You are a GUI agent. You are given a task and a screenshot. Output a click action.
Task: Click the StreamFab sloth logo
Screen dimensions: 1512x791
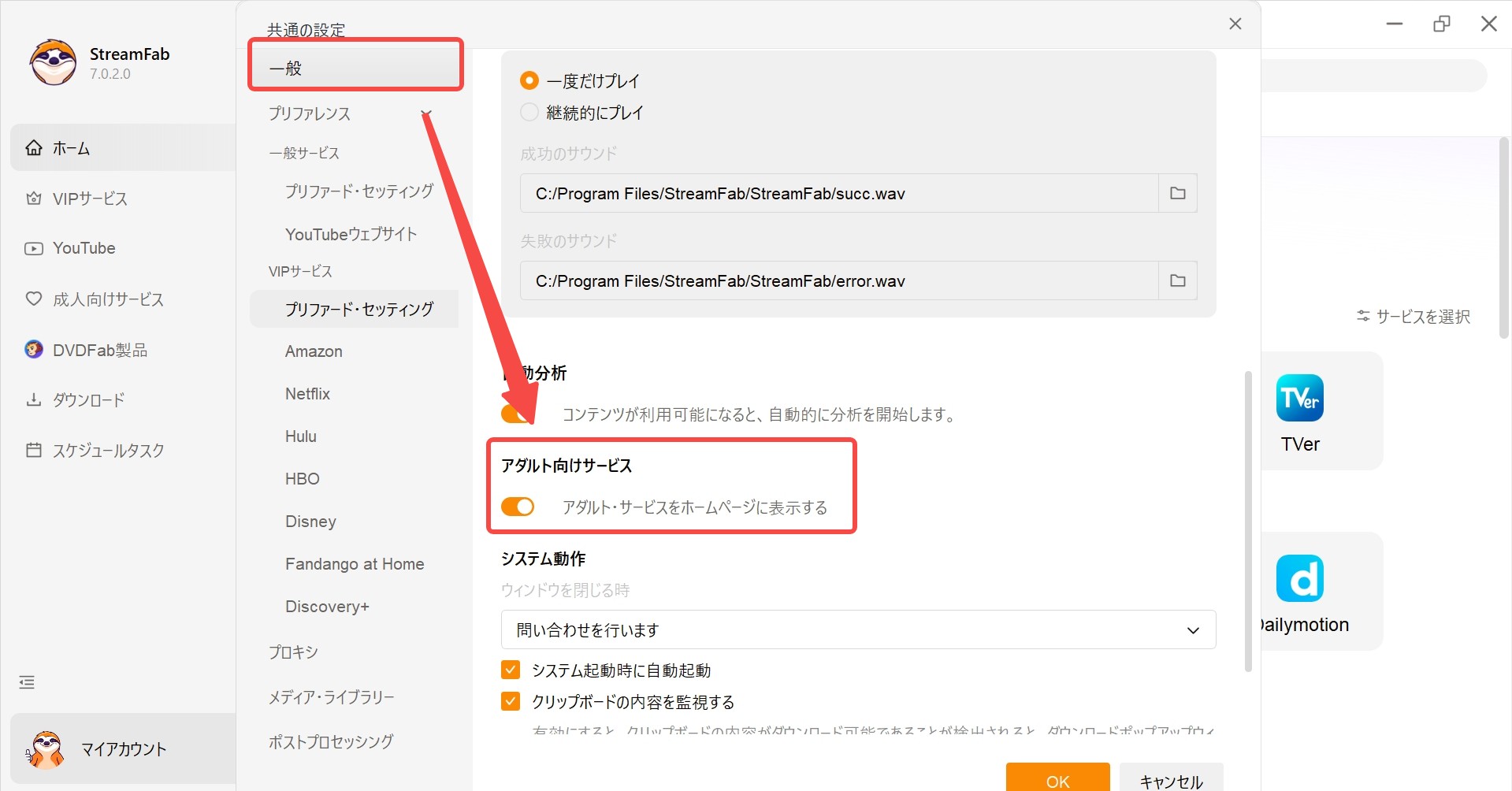53,62
